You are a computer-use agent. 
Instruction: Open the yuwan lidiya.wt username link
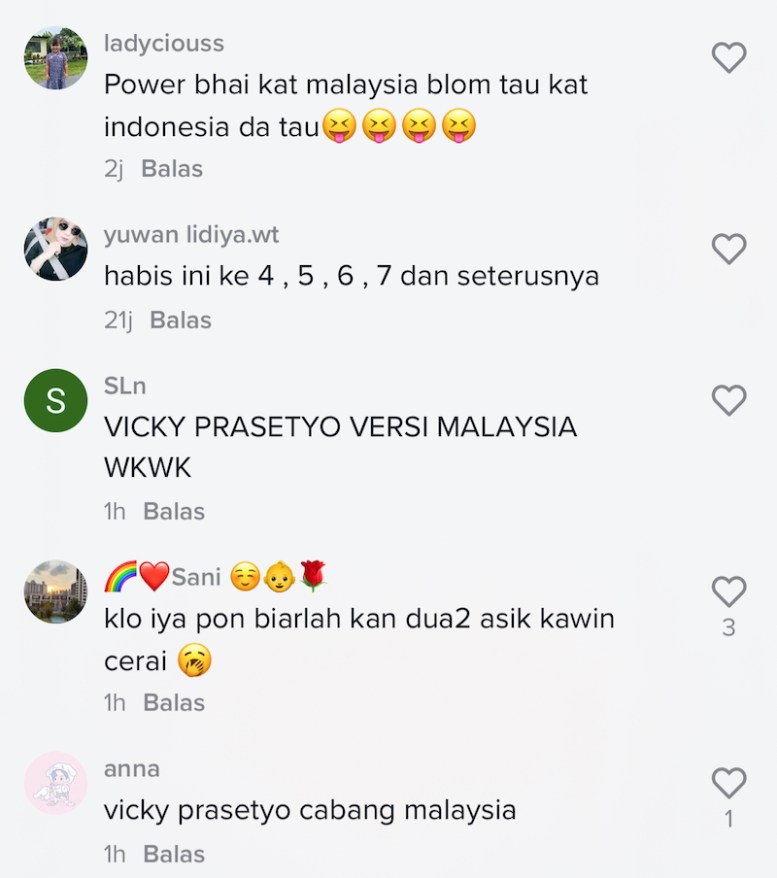191,235
